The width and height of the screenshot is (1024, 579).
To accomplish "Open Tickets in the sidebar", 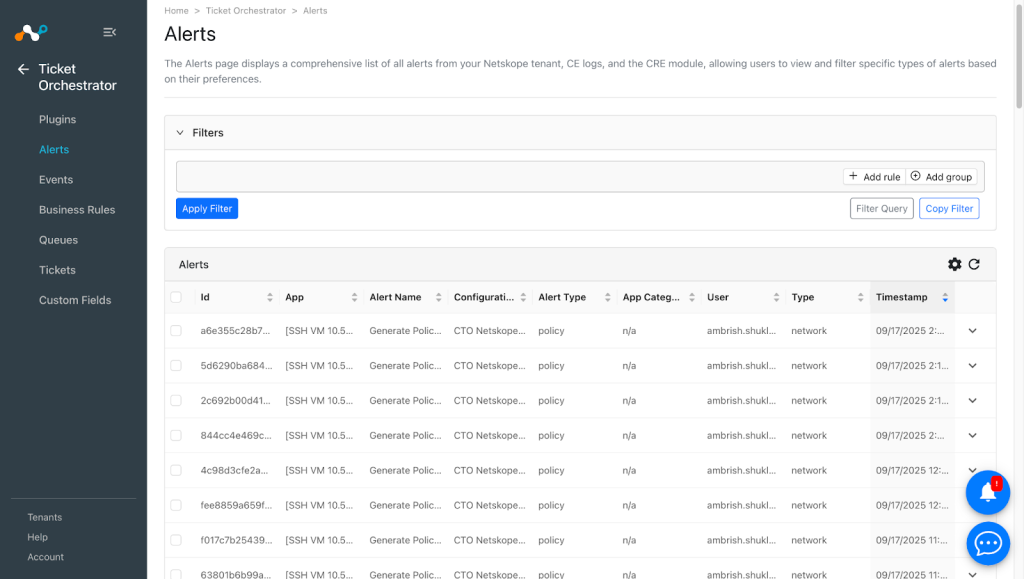I will pos(57,270).
